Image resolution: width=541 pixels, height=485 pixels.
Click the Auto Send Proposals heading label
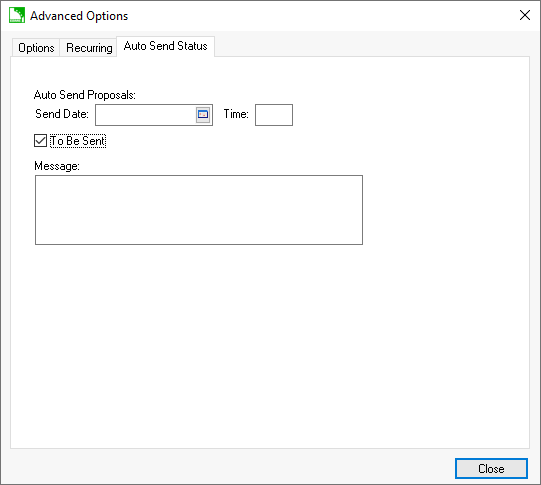pyautogui.click(x=85, y=95)
